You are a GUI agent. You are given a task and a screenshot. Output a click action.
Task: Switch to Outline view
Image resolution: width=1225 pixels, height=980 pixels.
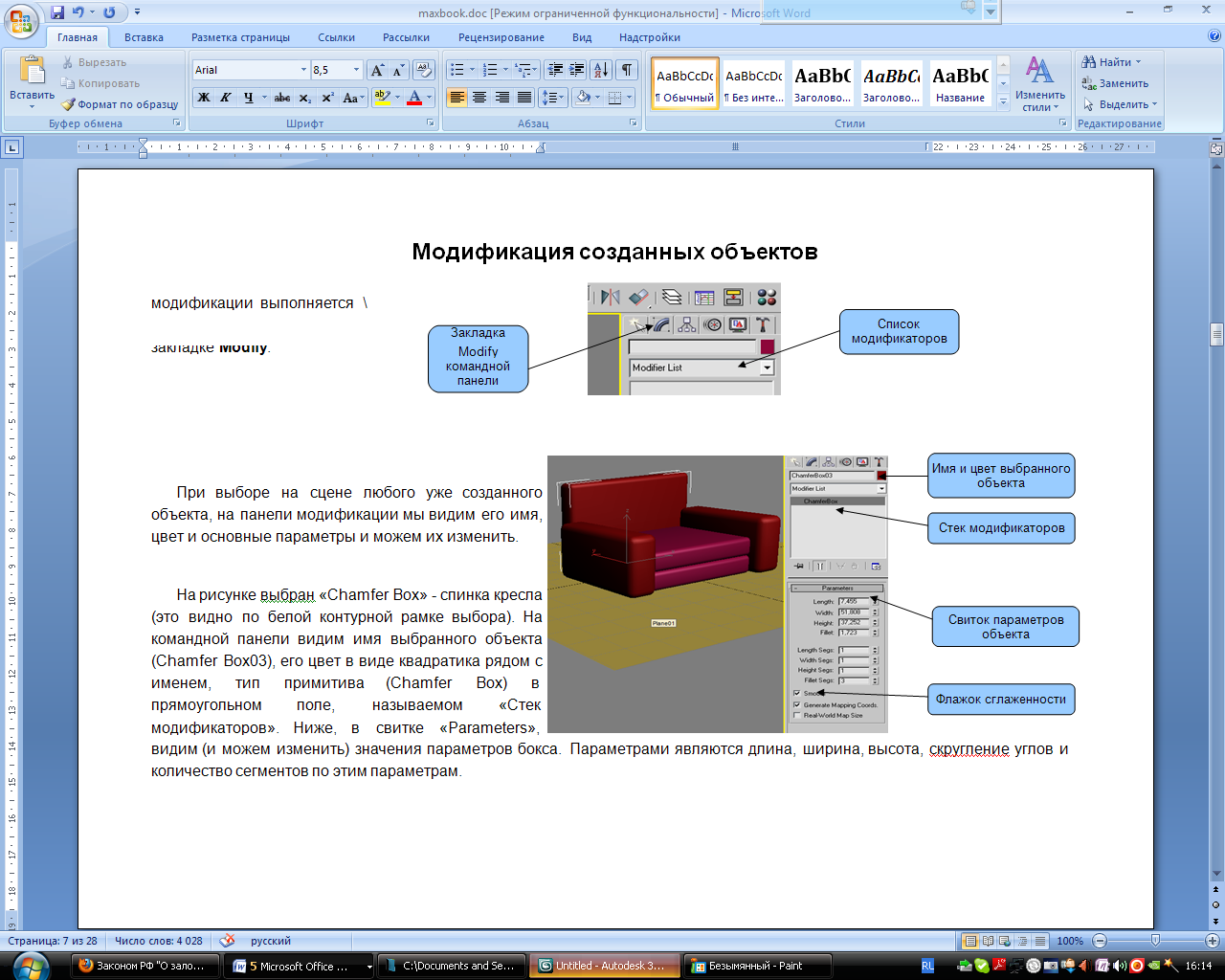click(x=1022, y=941)
